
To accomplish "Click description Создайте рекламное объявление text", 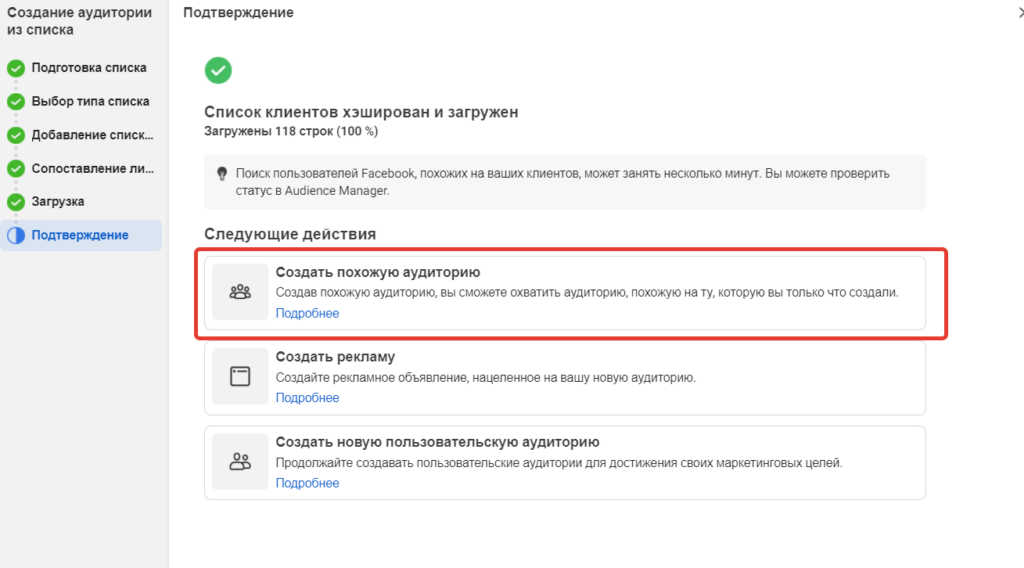I will pyautogui.click(x=486, y=377).
